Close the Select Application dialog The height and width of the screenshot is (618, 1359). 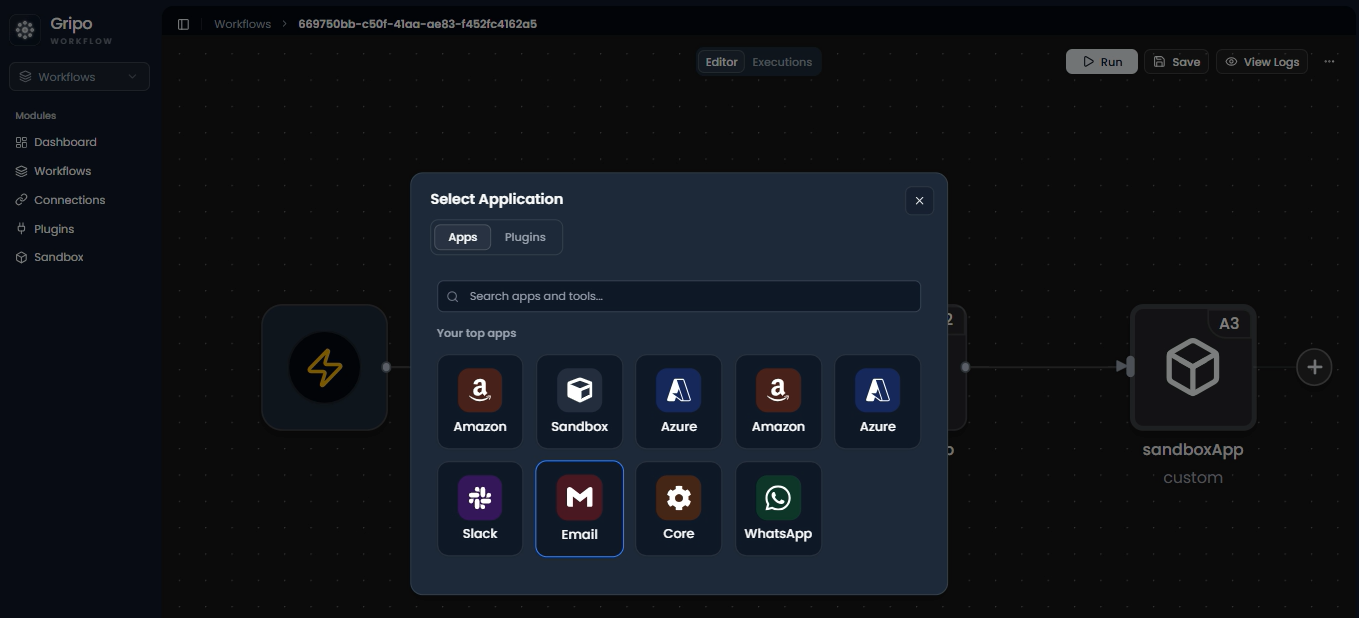coord(919,201)
